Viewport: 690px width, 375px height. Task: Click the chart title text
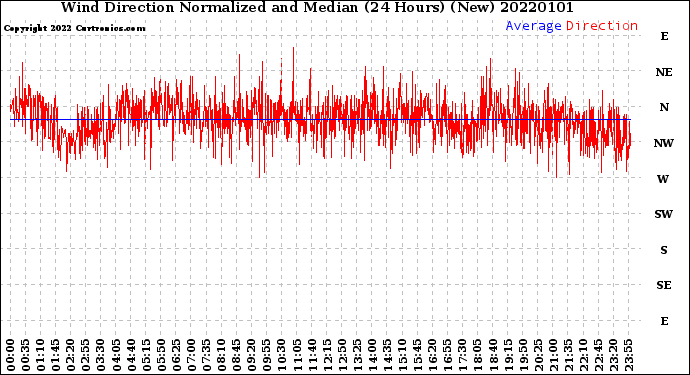[x=317, y=7]
